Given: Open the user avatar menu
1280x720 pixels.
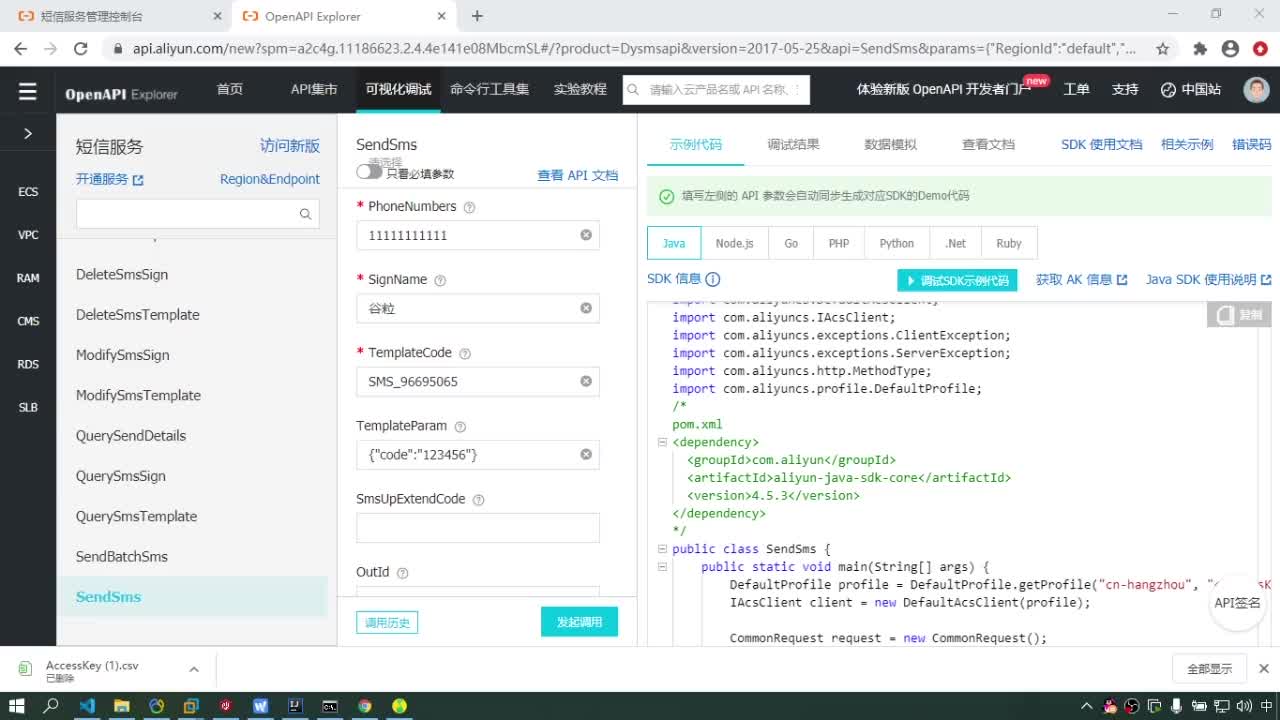Looking at the screenshot, I should pyautogui.click(x=1256, y=89).
